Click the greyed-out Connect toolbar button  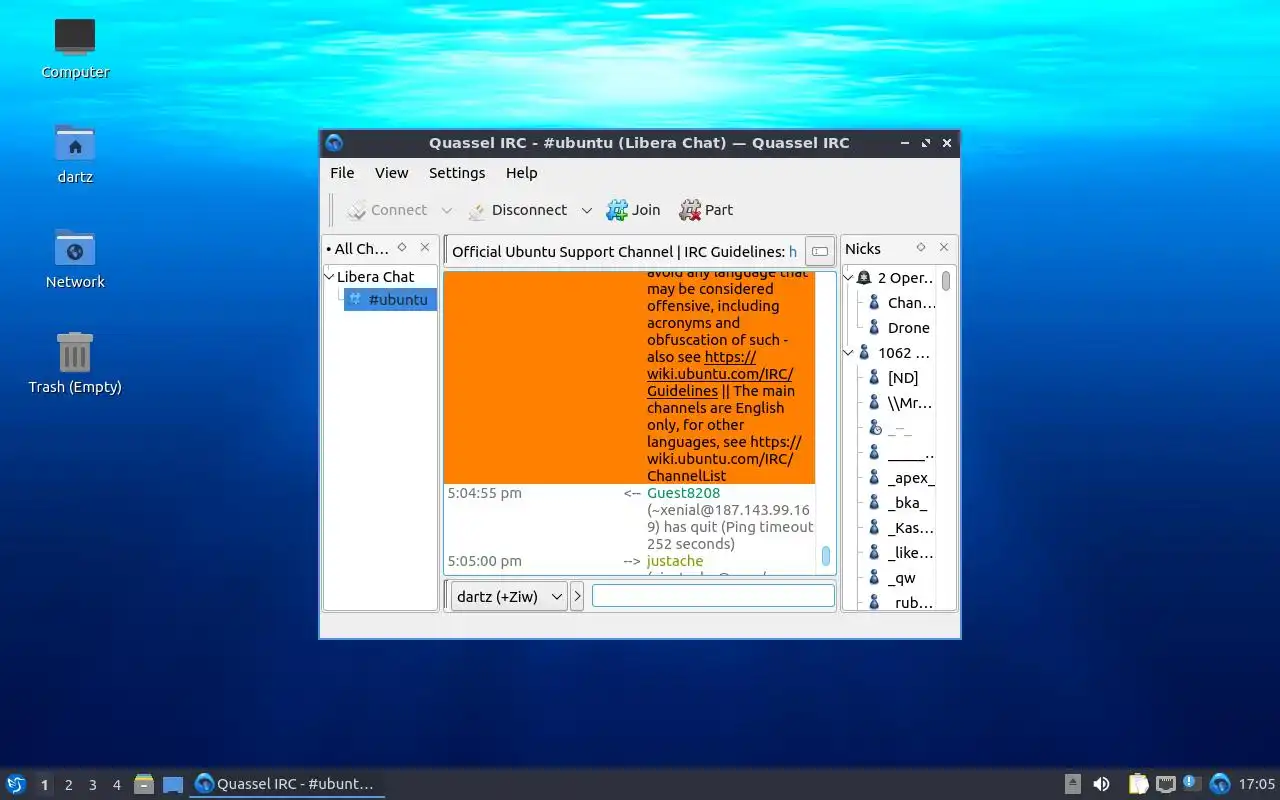point(387,210)
